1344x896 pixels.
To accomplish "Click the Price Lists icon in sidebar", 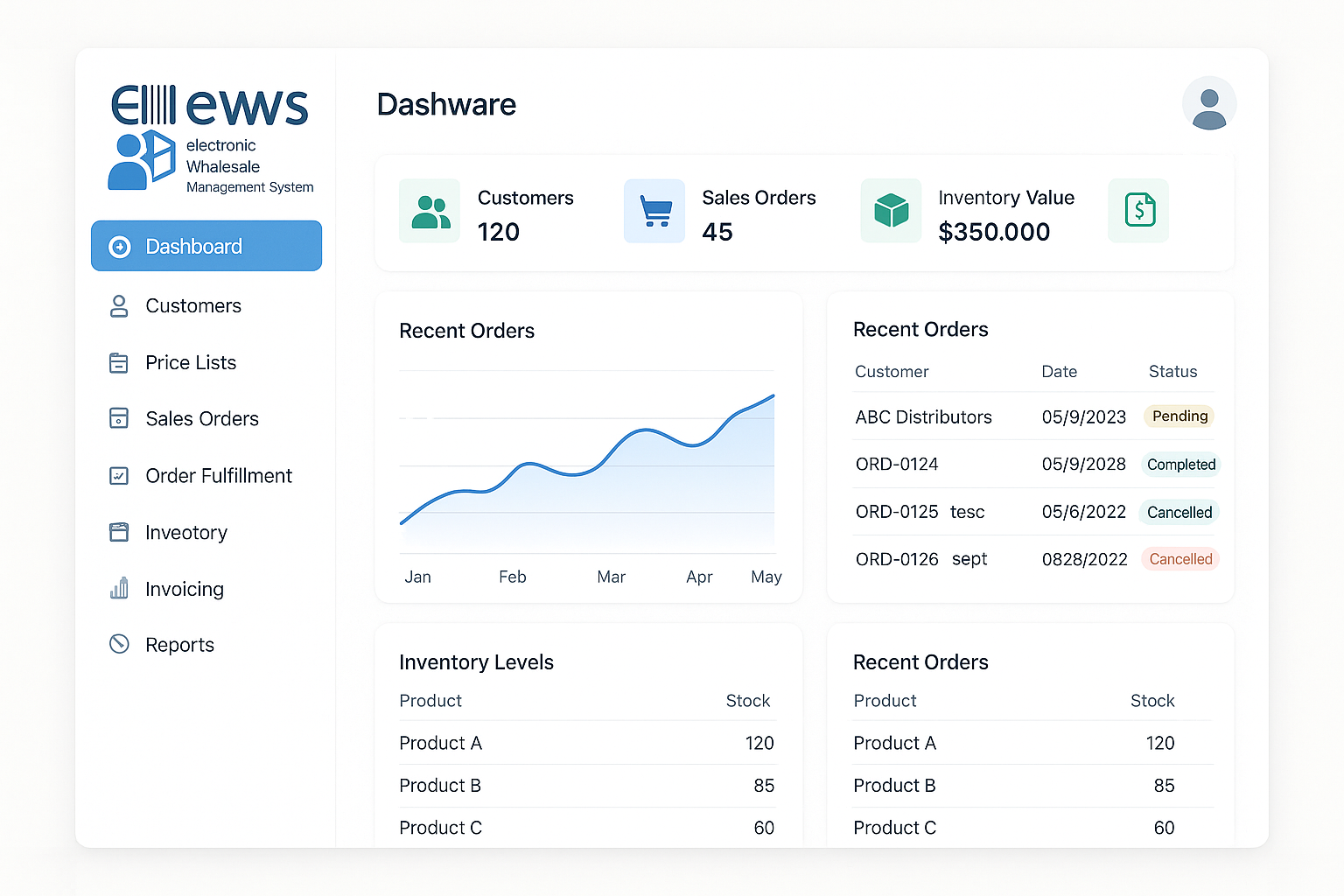I will point(119,362).
